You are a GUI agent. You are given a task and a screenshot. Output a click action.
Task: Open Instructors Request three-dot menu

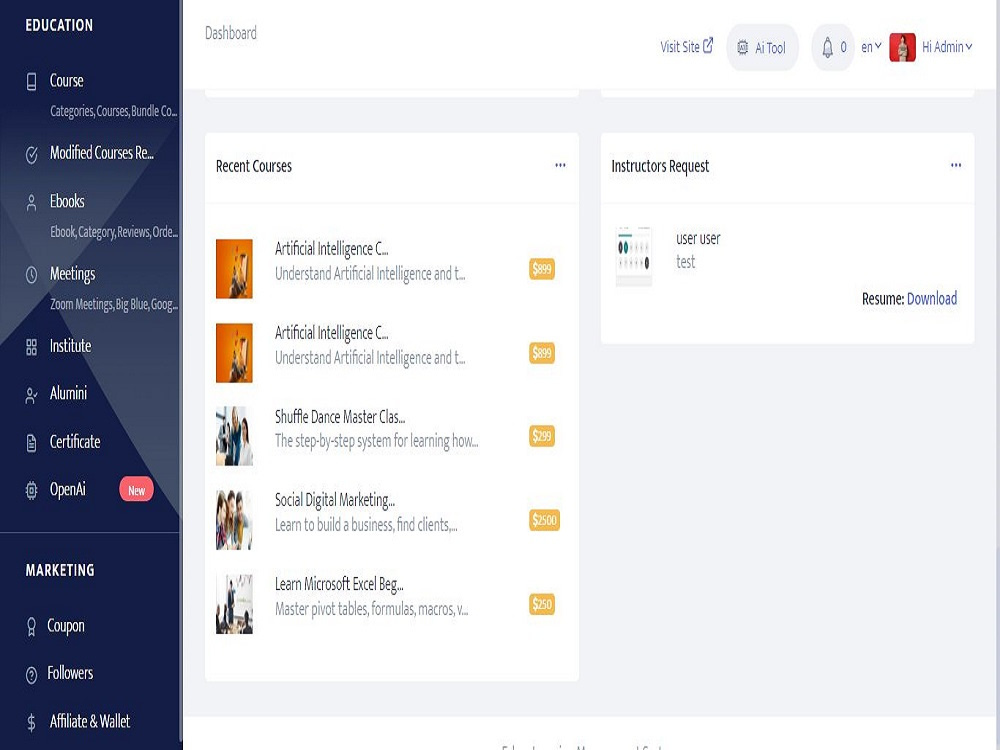click(955, 165)
